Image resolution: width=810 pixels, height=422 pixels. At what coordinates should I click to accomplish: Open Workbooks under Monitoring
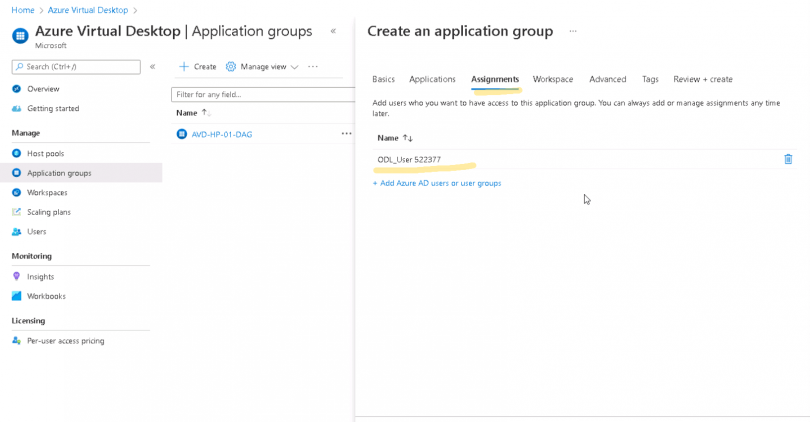[x=46, y=296]
